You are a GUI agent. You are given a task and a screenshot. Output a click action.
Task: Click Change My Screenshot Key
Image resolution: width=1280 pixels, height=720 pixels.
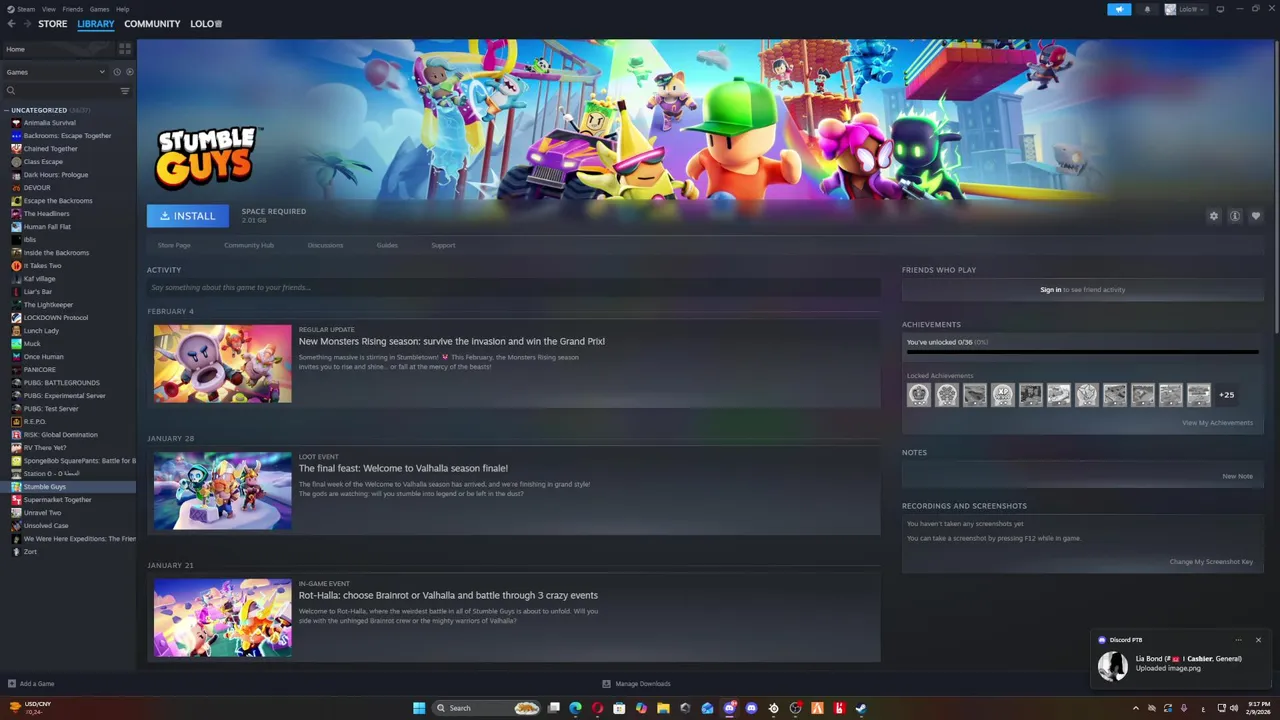pyautogui.click(x=1211, y=562)
